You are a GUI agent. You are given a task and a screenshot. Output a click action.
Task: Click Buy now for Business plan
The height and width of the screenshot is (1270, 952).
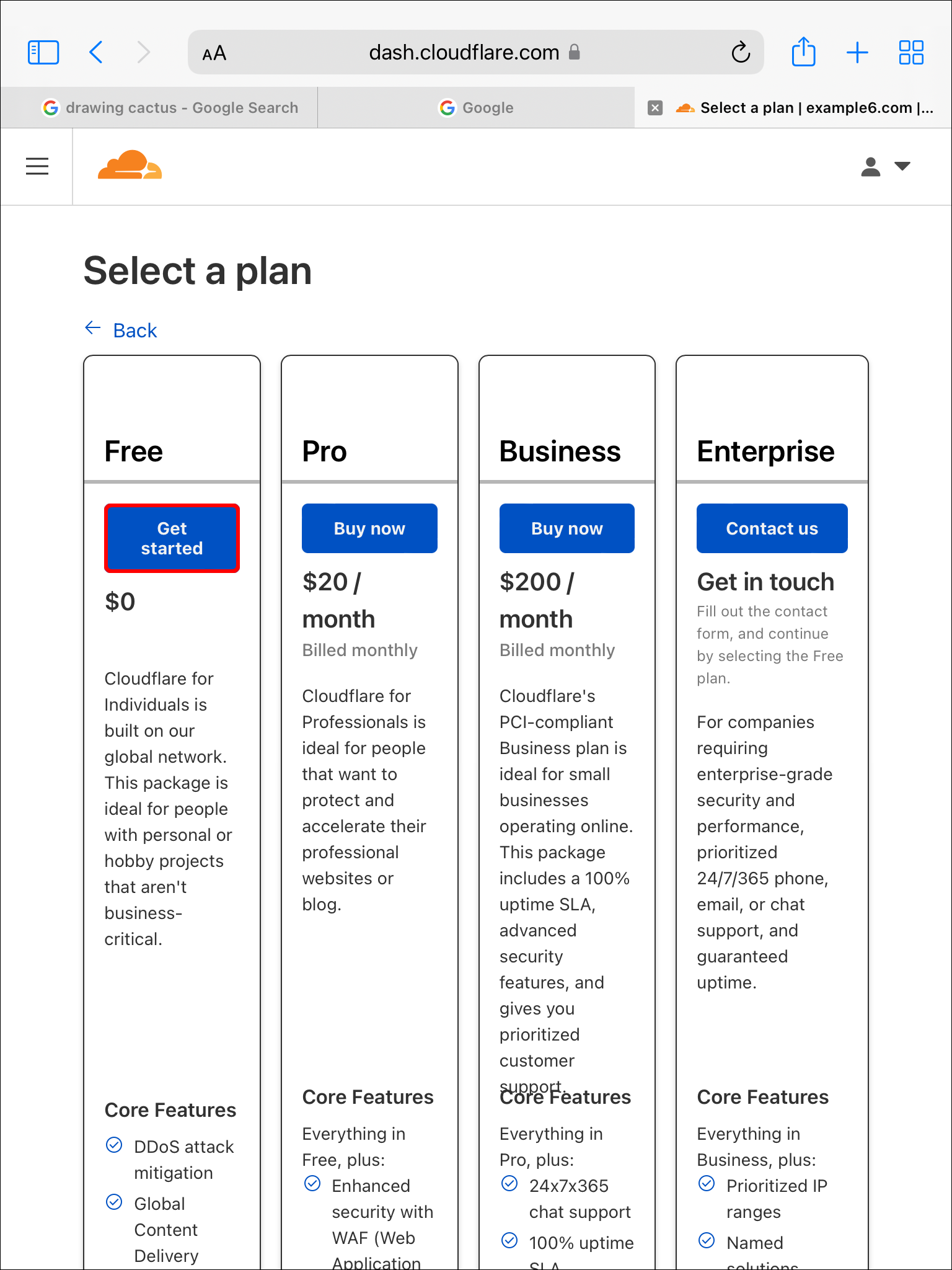click(566, 528)
